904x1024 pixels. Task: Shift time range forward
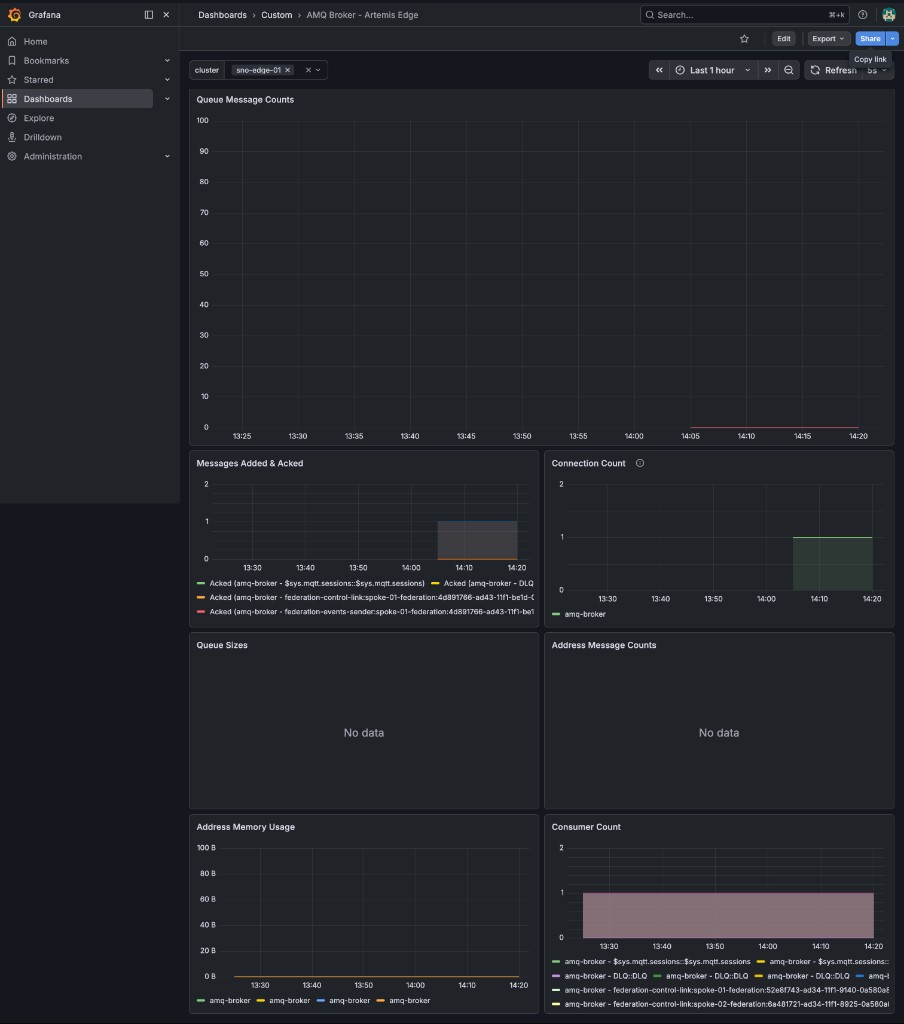(767, 70)
